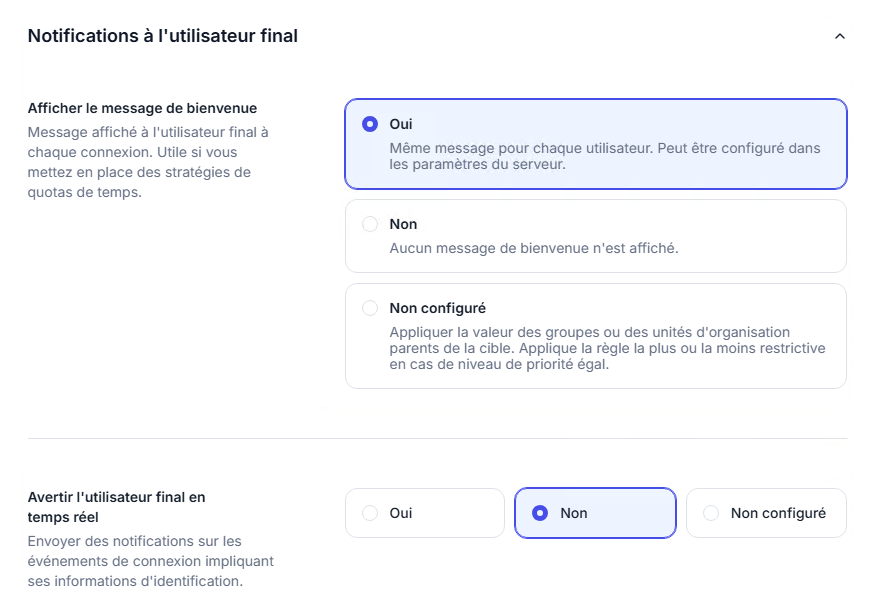Image resolution: width=876 pixels, height=616 pixels.
Task: Click the Notifications à l'utilisateur final heading
Action: (163, 37)
